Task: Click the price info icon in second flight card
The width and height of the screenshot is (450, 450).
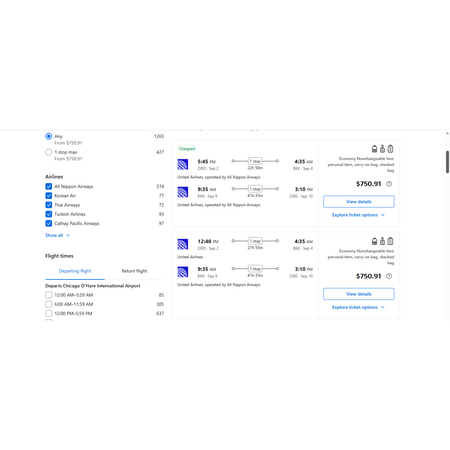Action: (x=389, y=276)
